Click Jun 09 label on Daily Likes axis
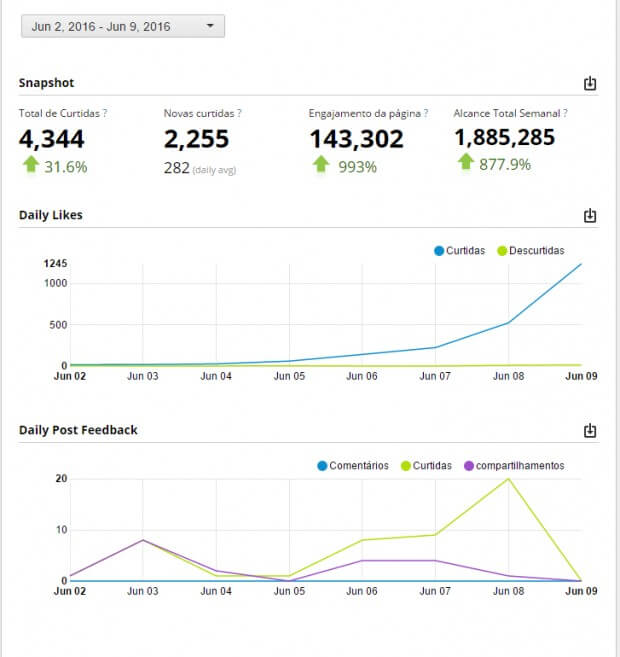620x657 pixels. click(x=581, y=376)
